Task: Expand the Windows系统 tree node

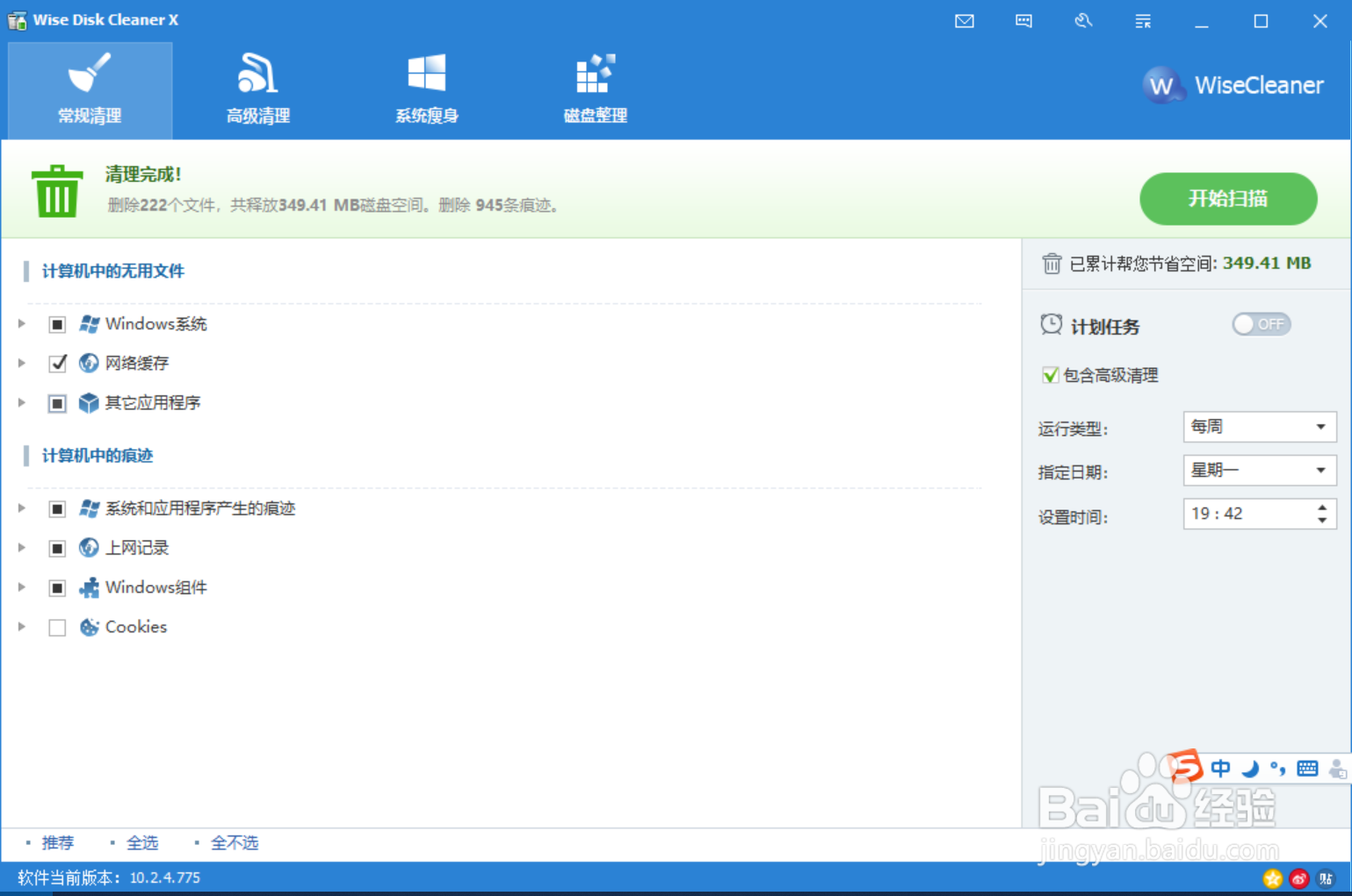Action: point(22,323)
